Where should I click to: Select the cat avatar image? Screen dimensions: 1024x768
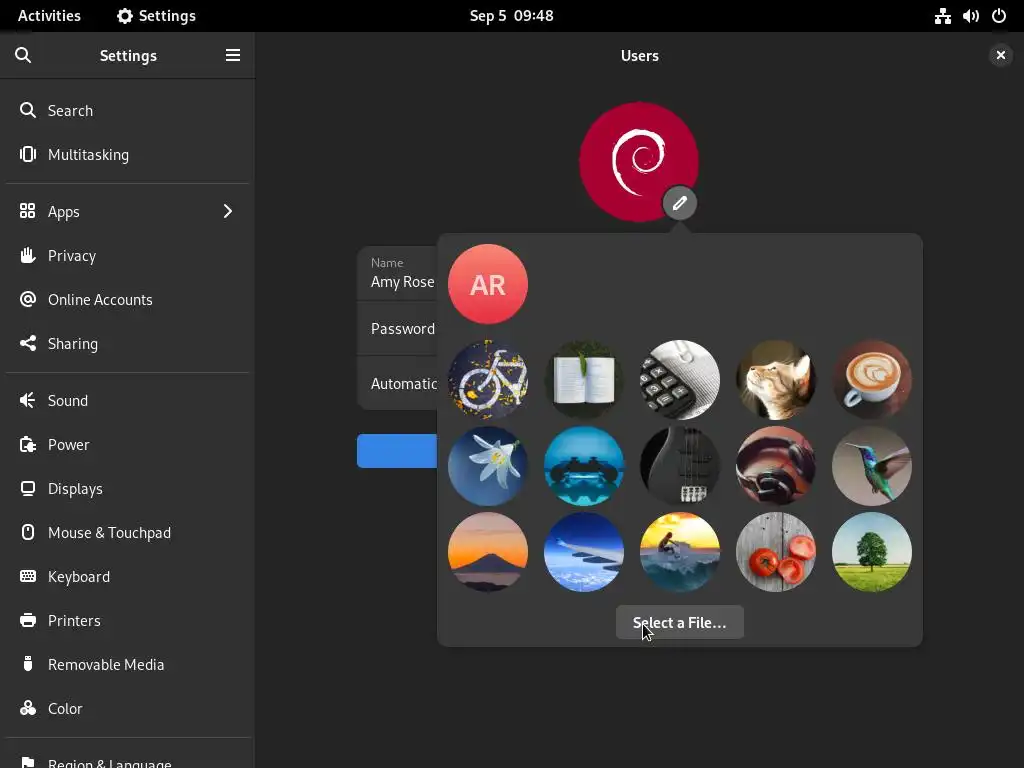(x=776, y=379)
